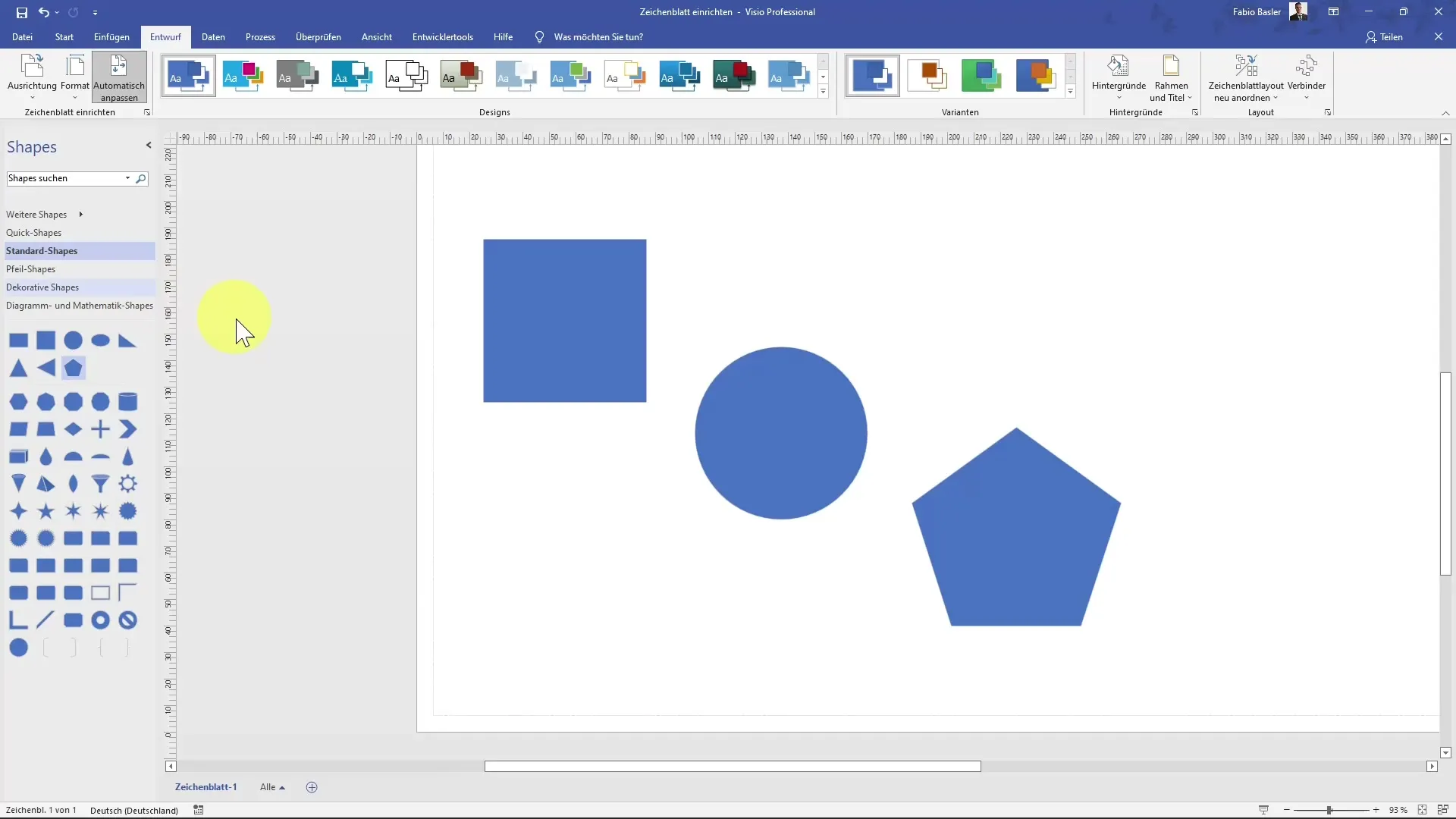The image size is (1456, 819).
Task: Select the Zeichenblatt-1 page tab
Action: click(x=206, y=787)
